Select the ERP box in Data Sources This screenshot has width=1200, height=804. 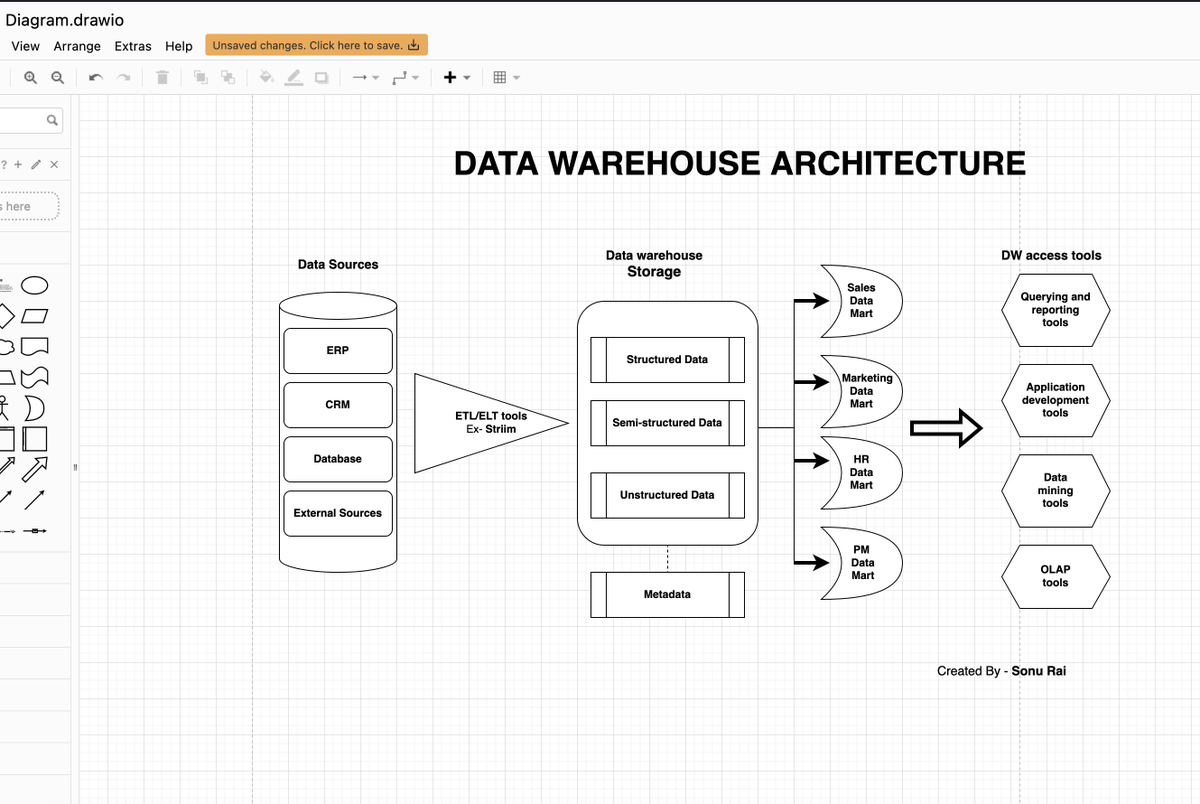click(x=338, y=351)
